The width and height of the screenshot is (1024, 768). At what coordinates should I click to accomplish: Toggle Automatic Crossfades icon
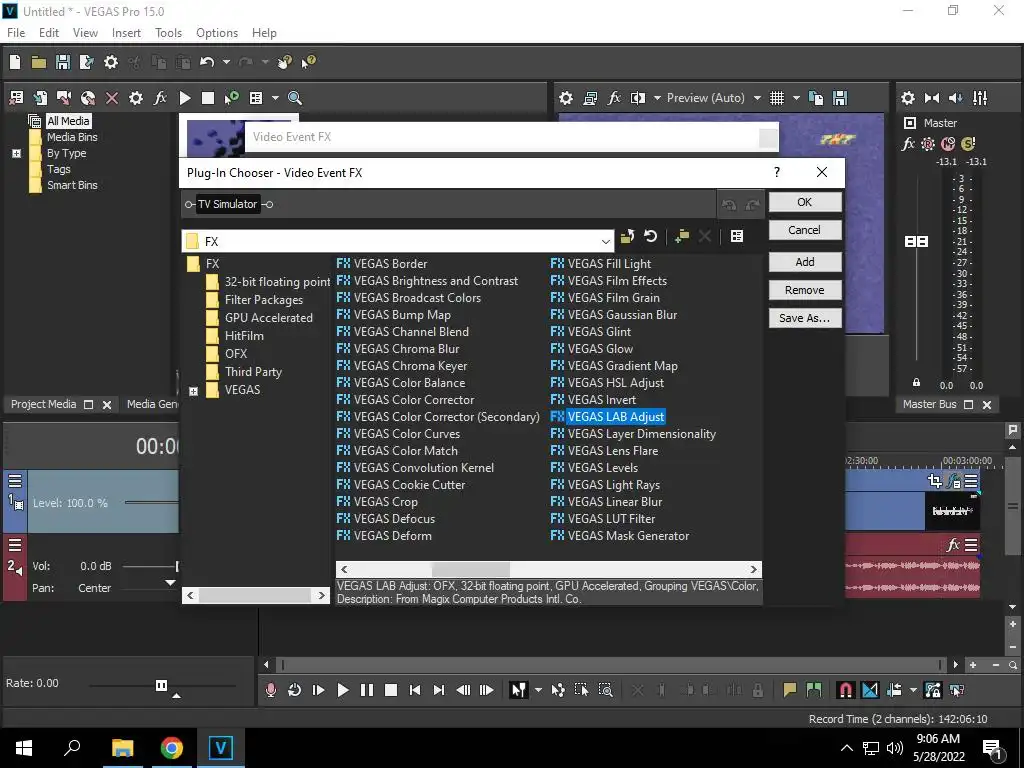tap(870, 690)
